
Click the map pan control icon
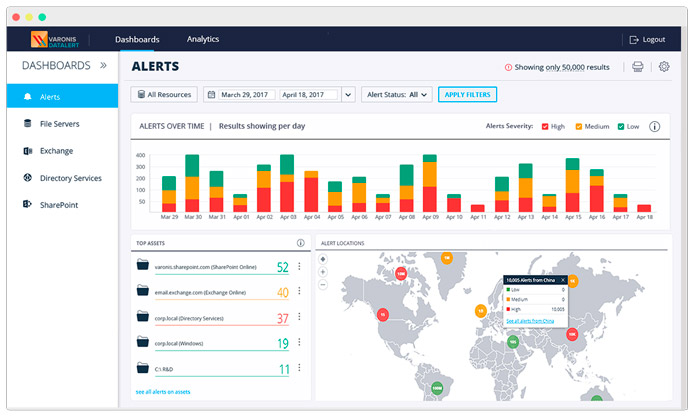[x=323, y=259]
